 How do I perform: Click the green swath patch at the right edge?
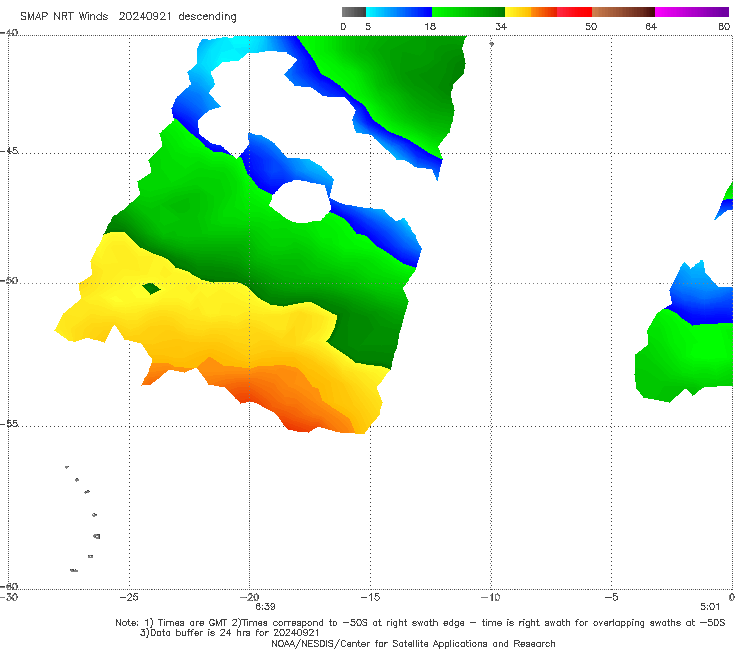click(x=687, y=354)
